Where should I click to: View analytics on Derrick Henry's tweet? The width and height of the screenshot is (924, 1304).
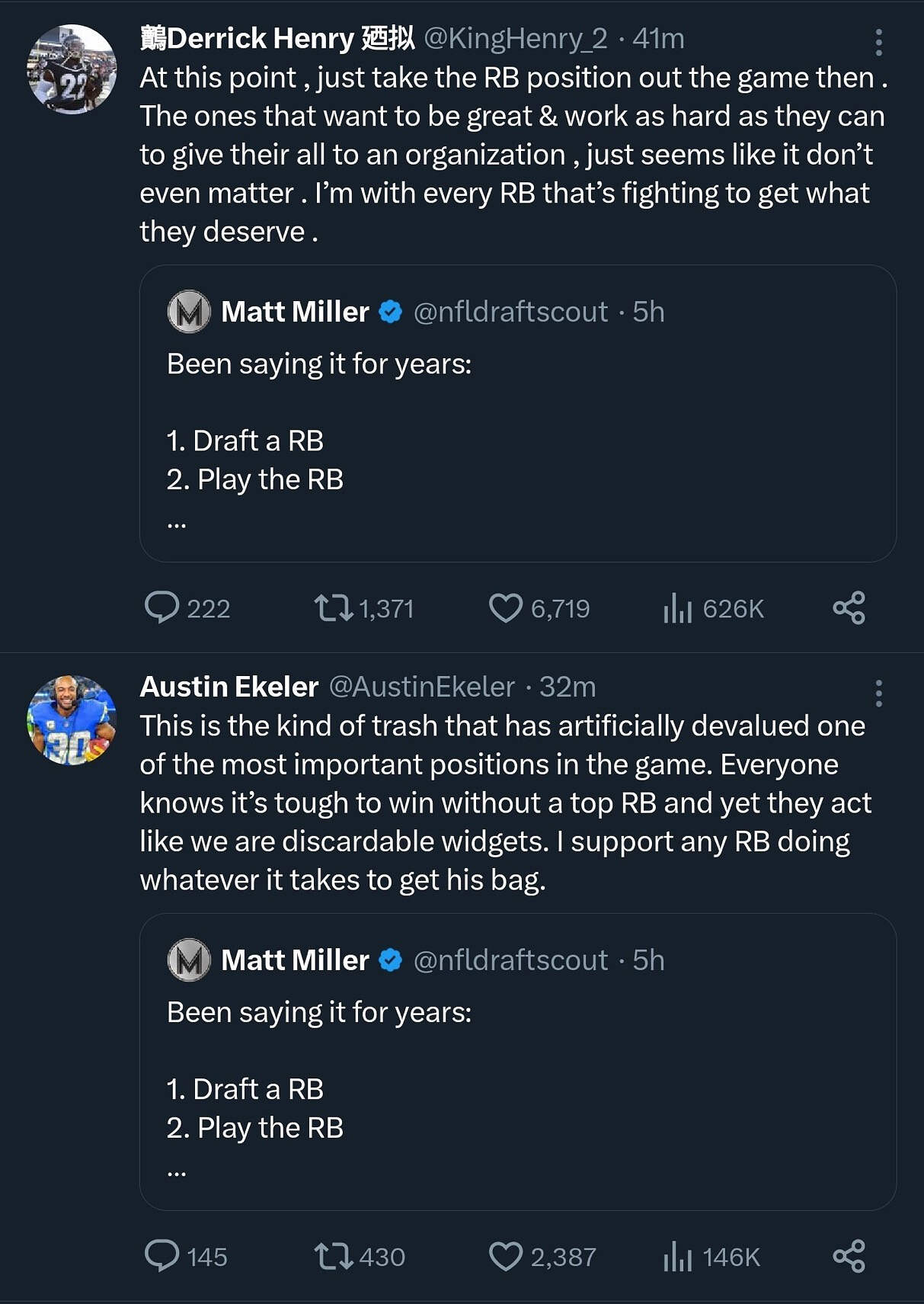pos(677,609)
